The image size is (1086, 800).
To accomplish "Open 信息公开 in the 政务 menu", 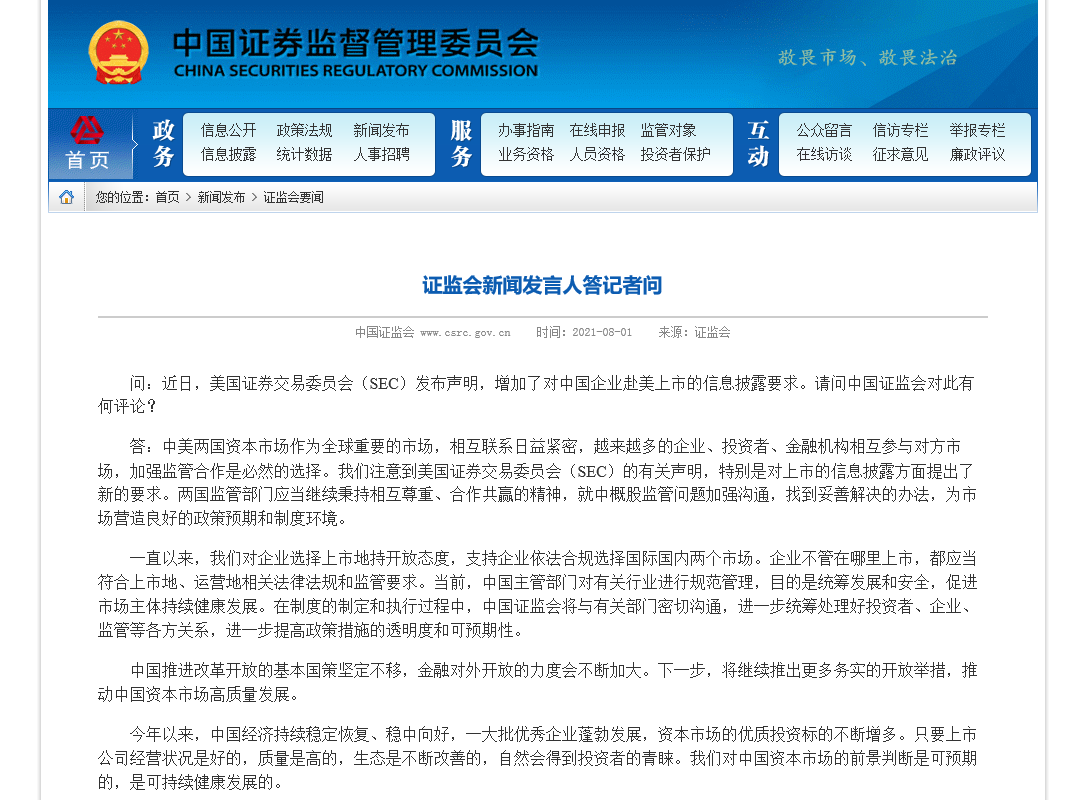I will tap(228, 130).
